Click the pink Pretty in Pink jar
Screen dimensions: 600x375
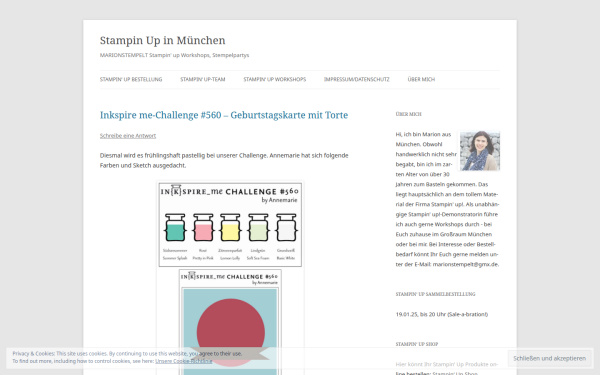(203, 228)
